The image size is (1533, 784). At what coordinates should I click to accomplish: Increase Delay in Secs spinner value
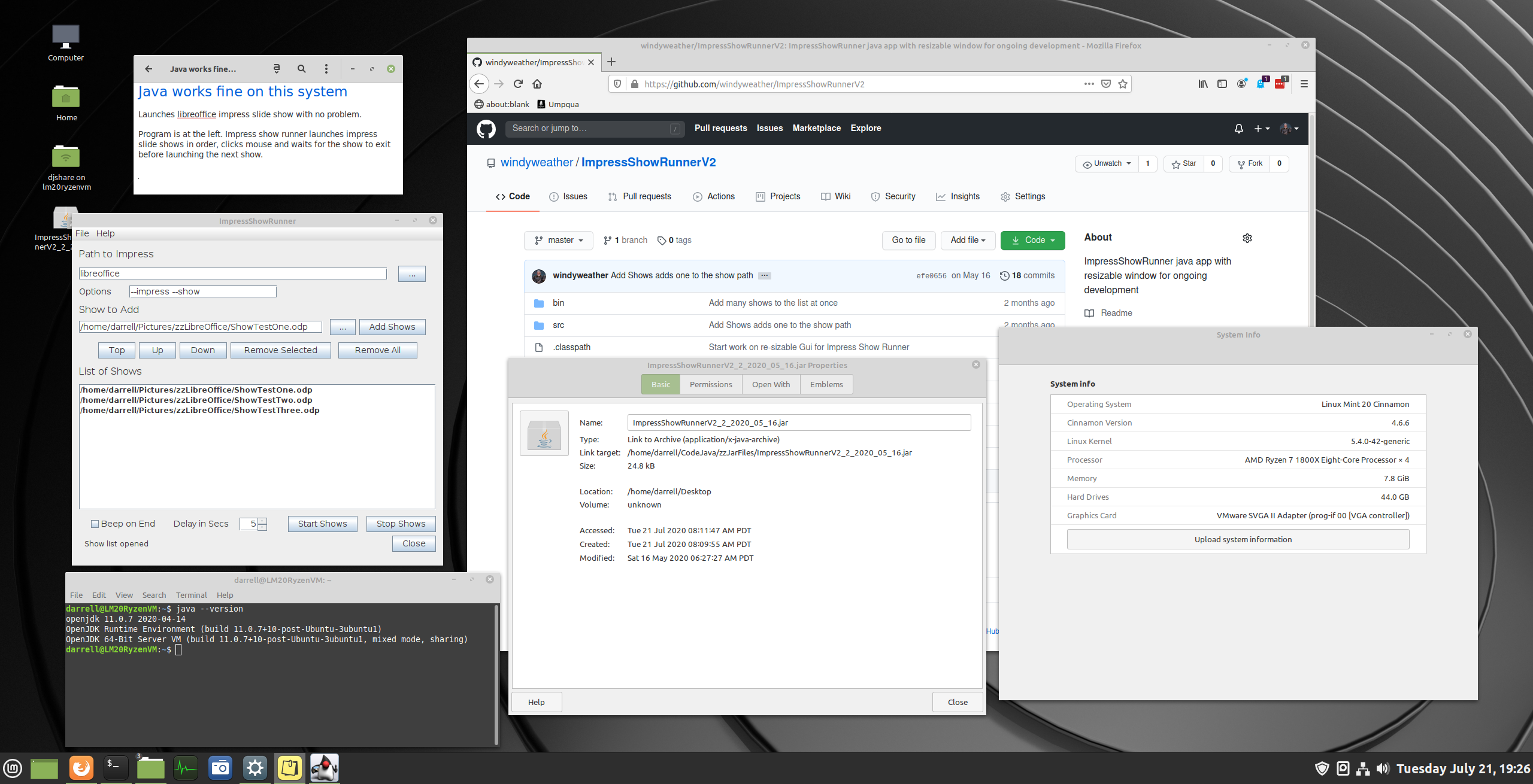pyautogui.click(x=262, y=520)
